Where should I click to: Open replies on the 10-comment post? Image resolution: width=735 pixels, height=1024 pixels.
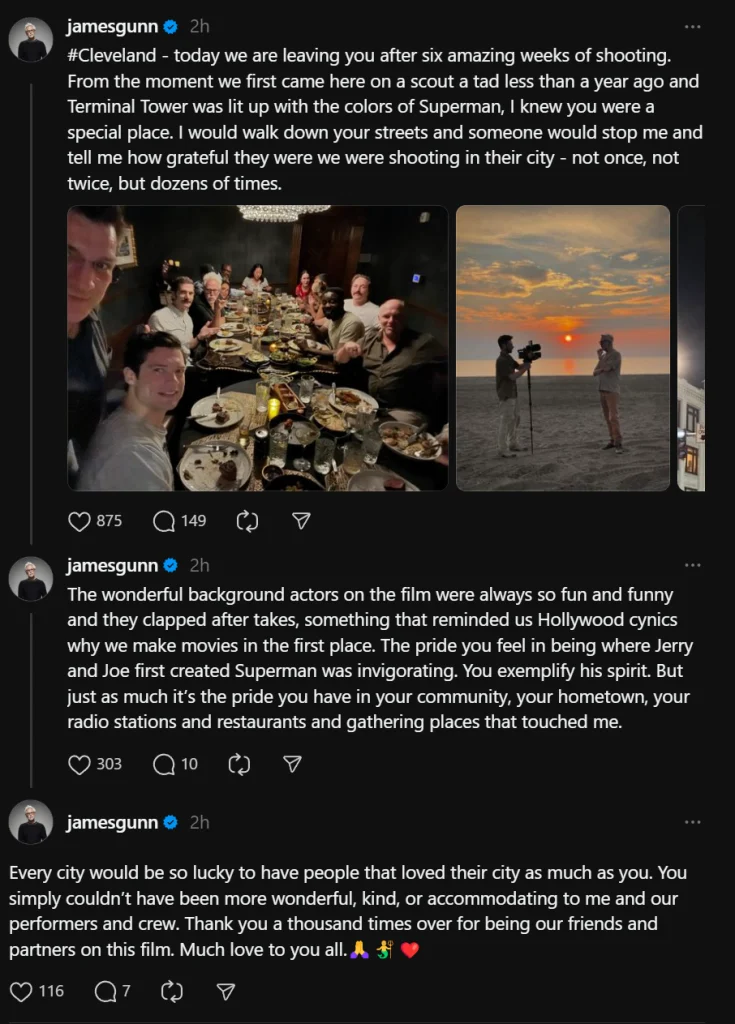pos(164,764)
